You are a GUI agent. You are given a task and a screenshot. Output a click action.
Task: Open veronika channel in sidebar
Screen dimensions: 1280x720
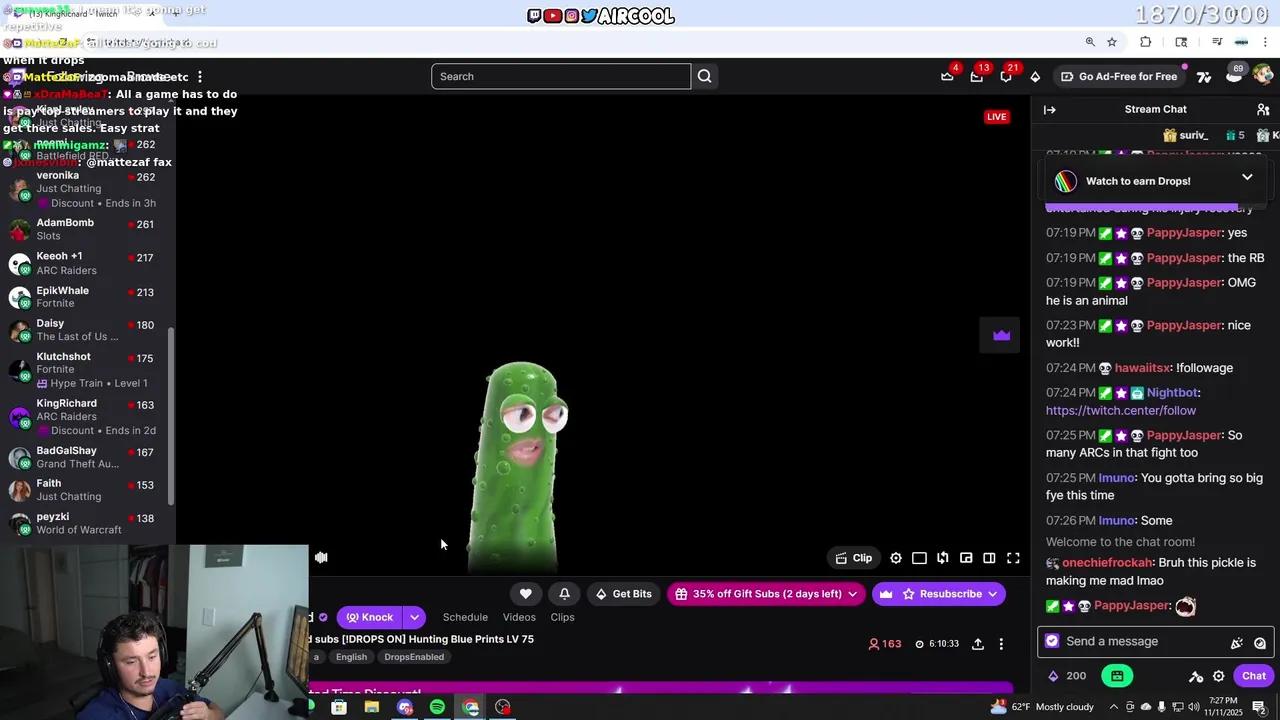87,188
